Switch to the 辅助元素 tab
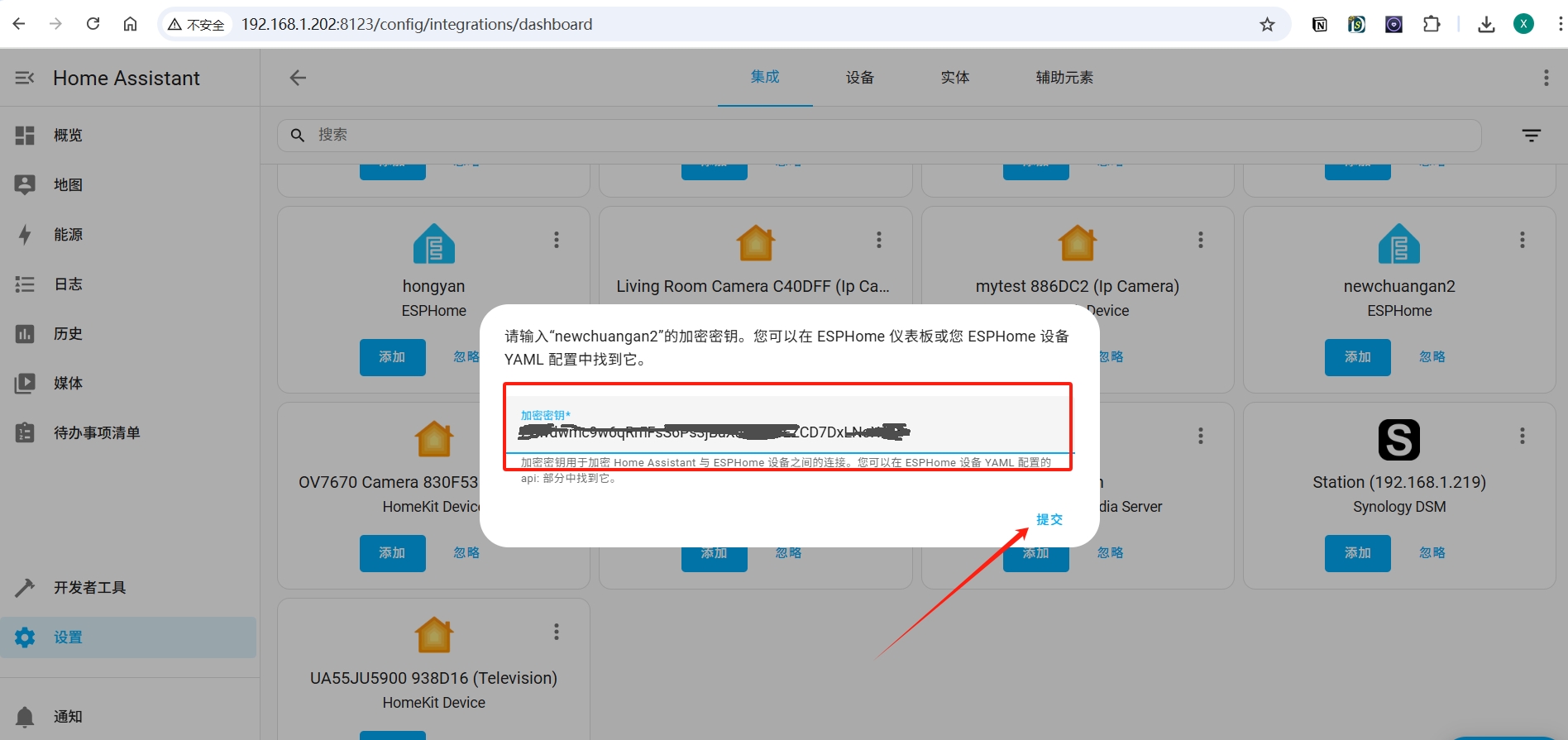This screenshot has height=740, width=1568. click(x=1064, y=77)
